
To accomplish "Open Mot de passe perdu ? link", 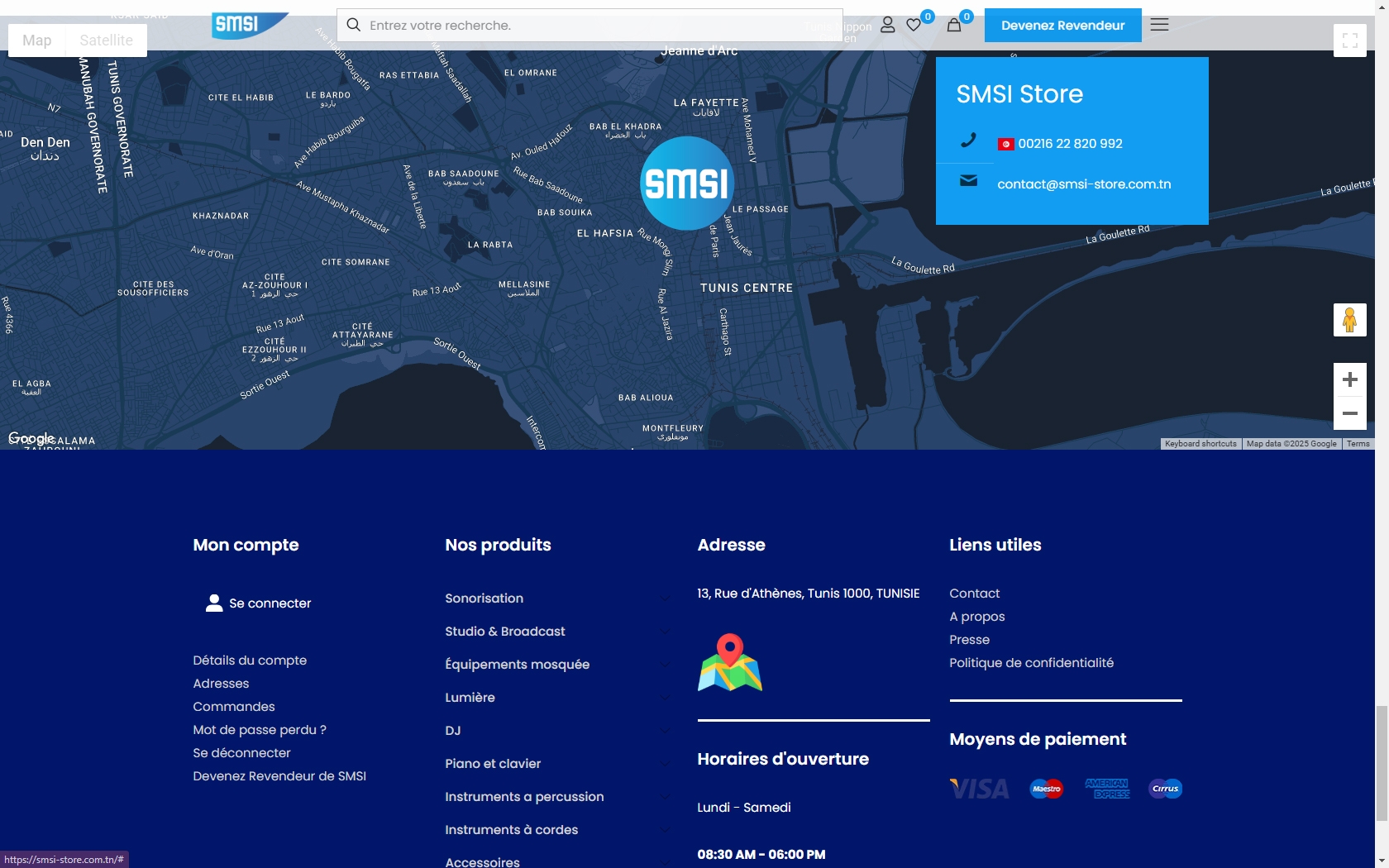I will pyautogui.click(x=260, y=730).
